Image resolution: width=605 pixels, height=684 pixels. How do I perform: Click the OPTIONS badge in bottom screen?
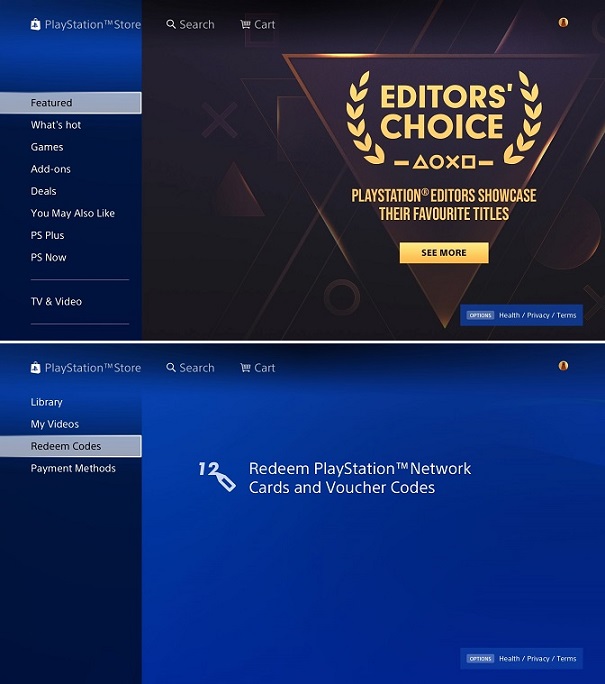[480, 658]
